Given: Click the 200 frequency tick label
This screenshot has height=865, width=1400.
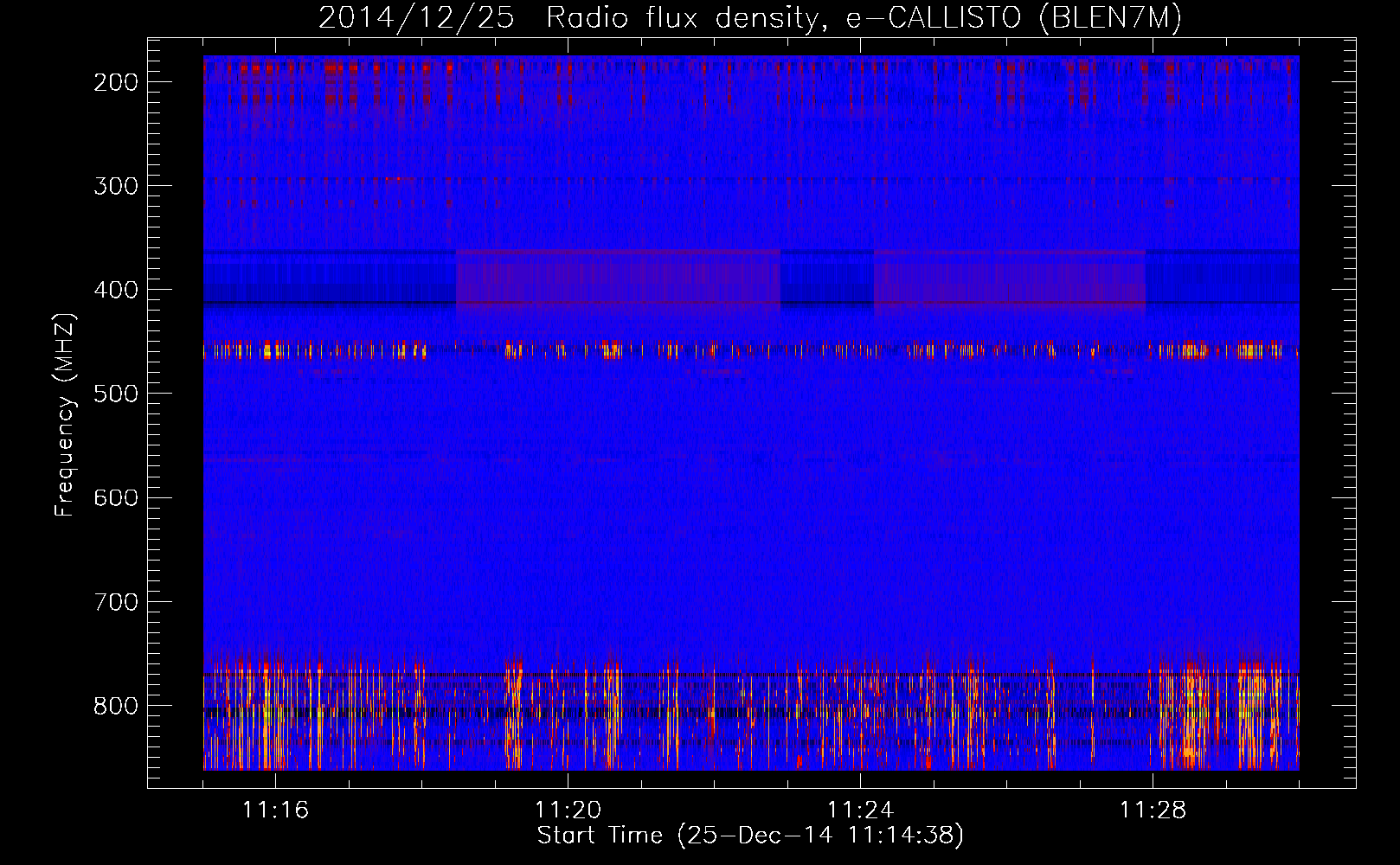Looking at the screenshot, I should click(115, 82).
